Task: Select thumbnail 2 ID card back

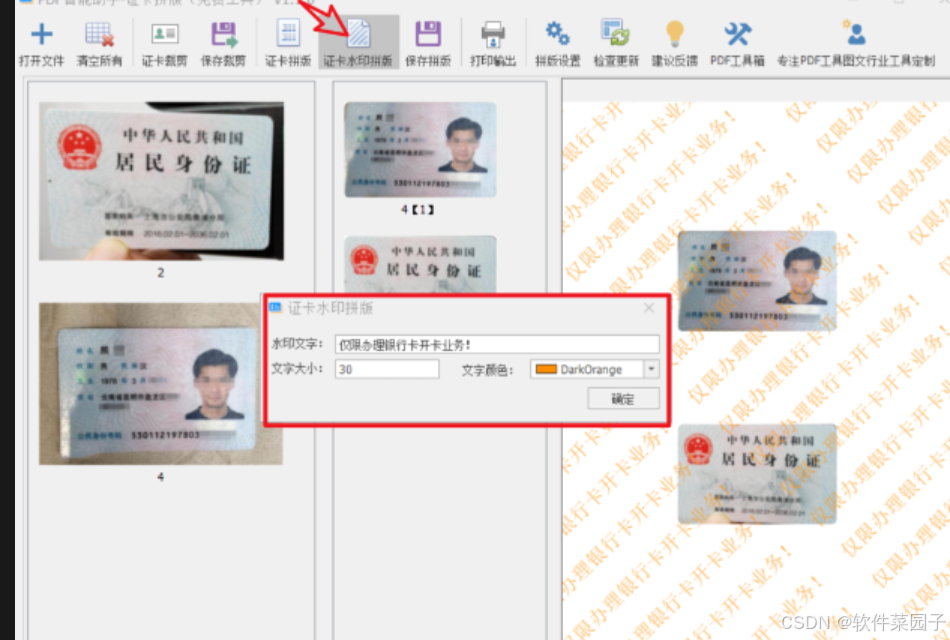Action: click(161, 181)
